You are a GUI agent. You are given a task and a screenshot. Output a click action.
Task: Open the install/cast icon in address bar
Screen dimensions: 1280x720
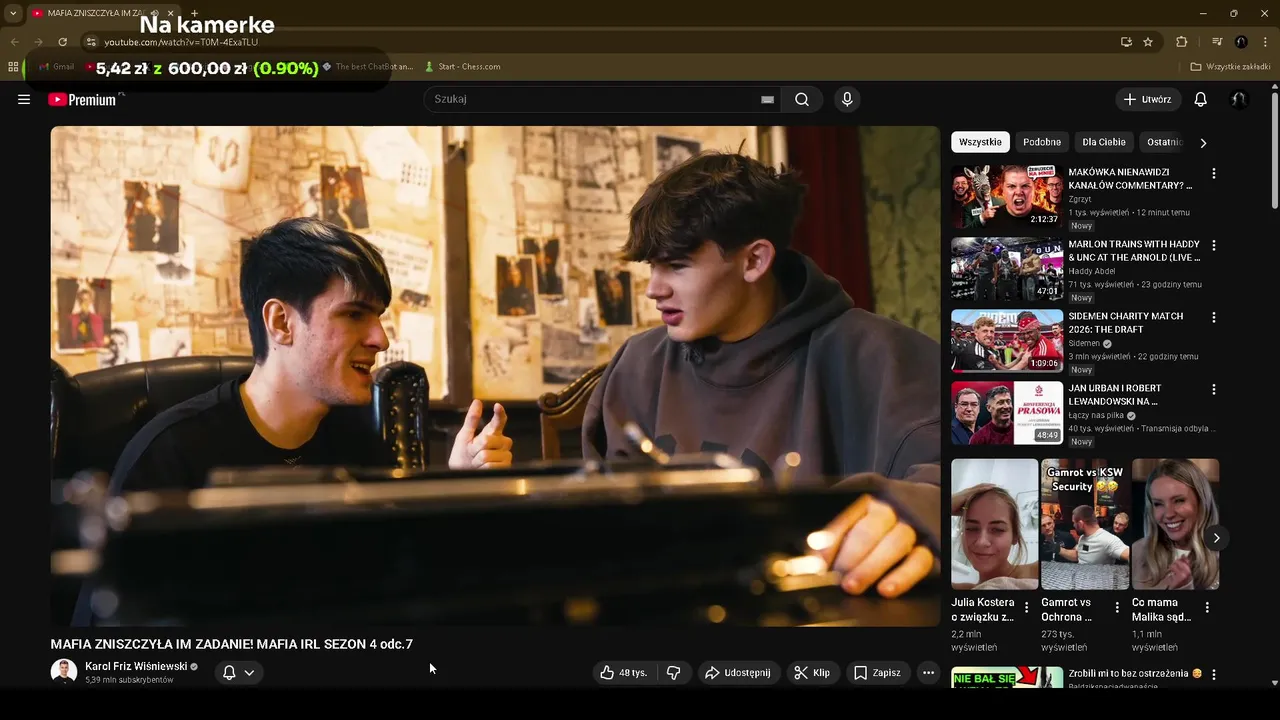[x=1126, y=42]
